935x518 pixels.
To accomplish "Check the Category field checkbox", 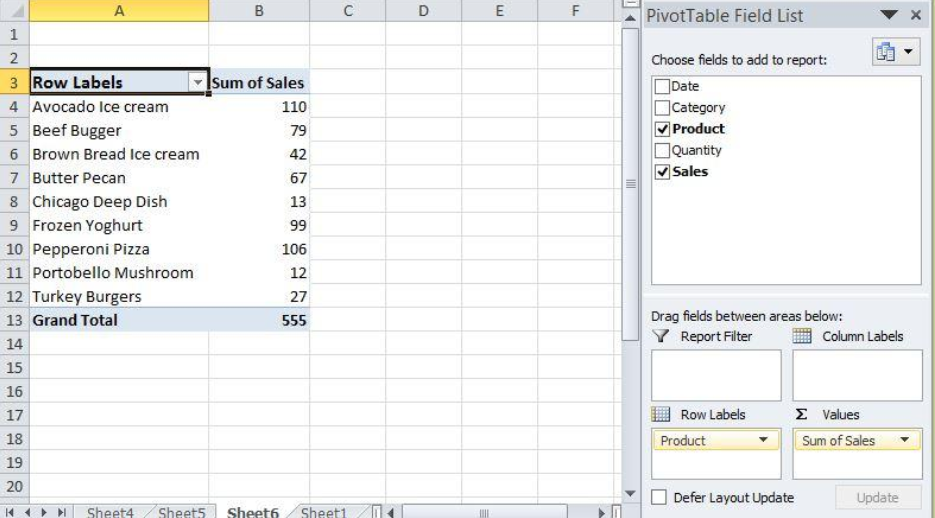I will coord(662,108).
